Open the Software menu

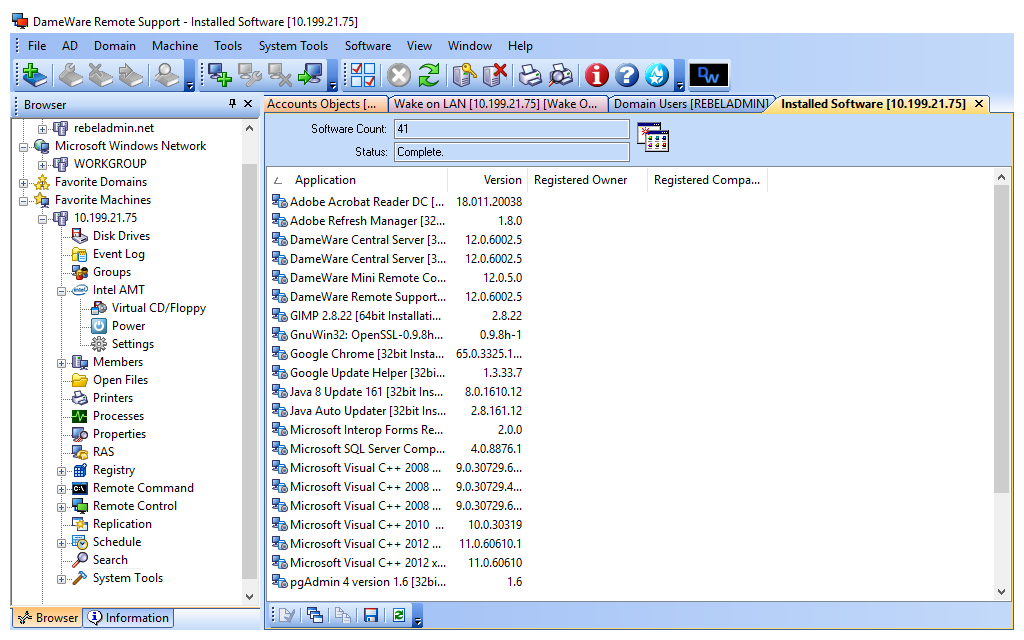click(367, 45)
